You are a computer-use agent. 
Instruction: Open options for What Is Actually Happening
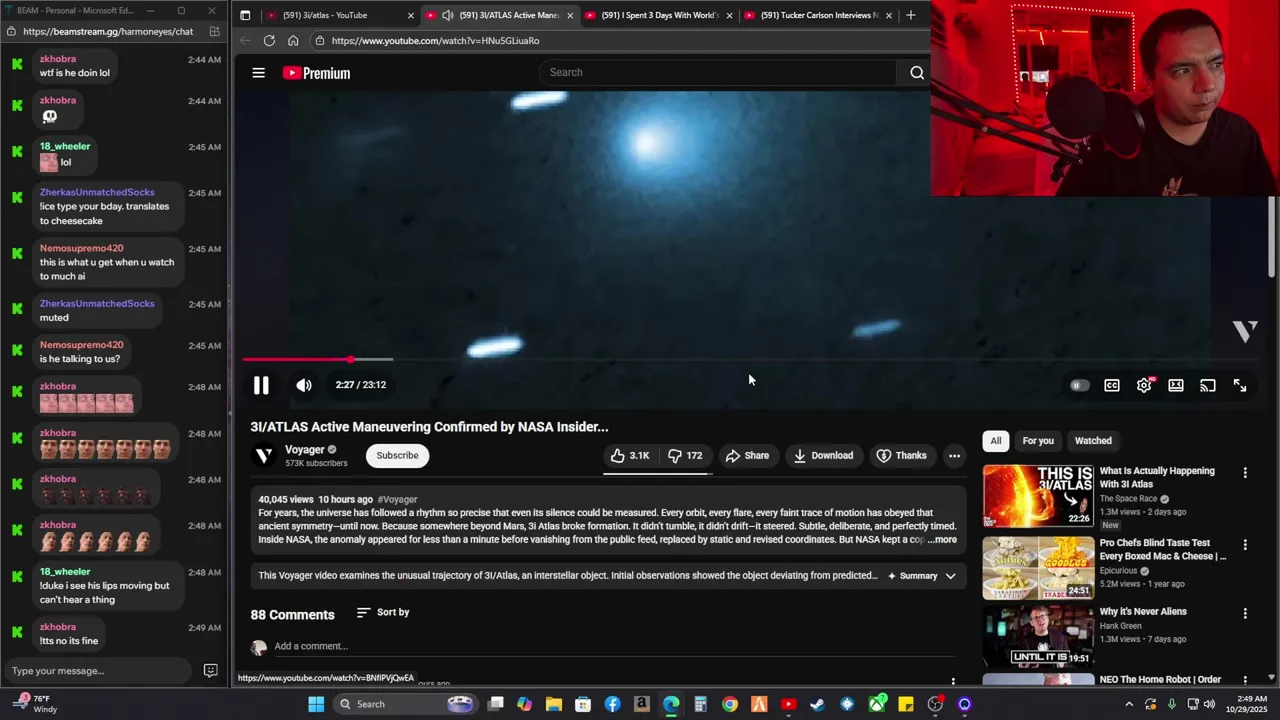pos(1245,472)
